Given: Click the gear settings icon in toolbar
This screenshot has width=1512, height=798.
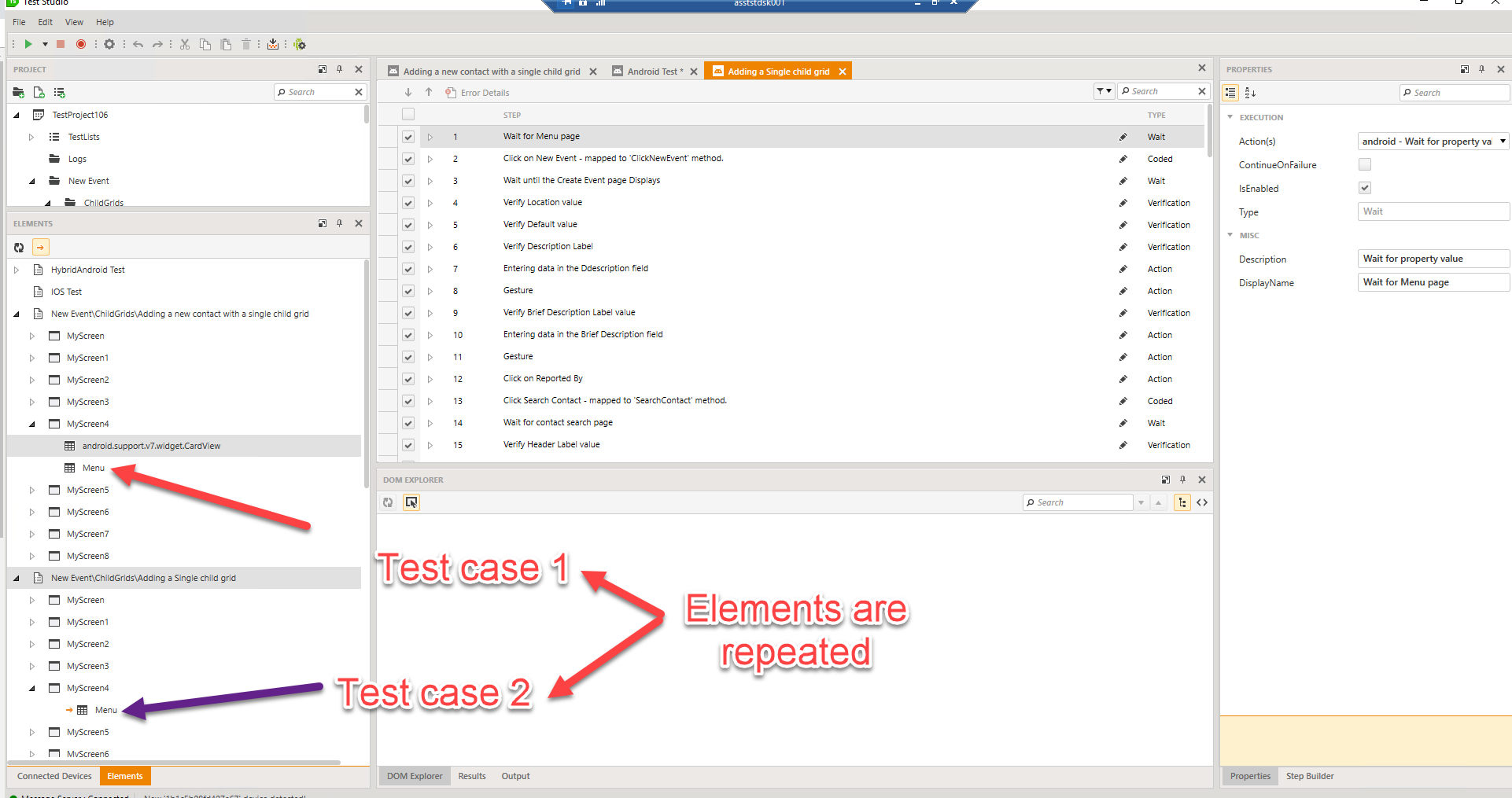Looking at the screenshot, I should (x=109, y=44).
